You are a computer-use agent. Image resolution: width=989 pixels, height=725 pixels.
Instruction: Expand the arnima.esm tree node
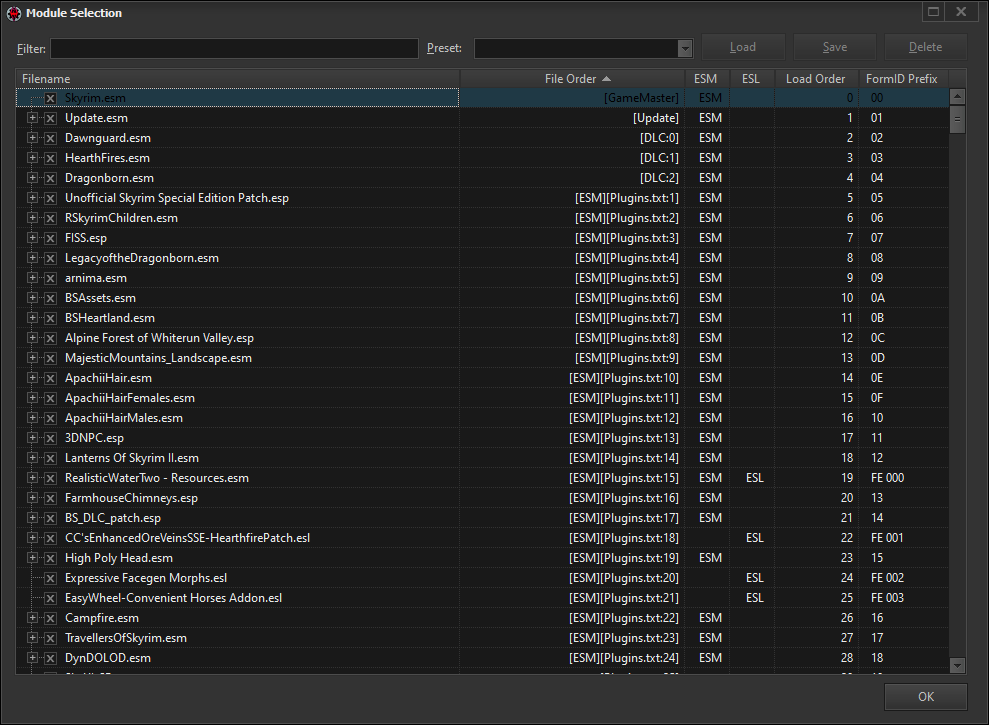tap(32, 278)
